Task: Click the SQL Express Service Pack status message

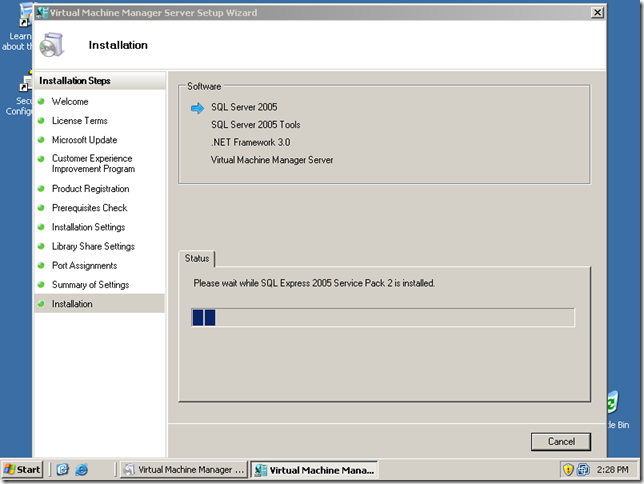Action: [314, 283]
